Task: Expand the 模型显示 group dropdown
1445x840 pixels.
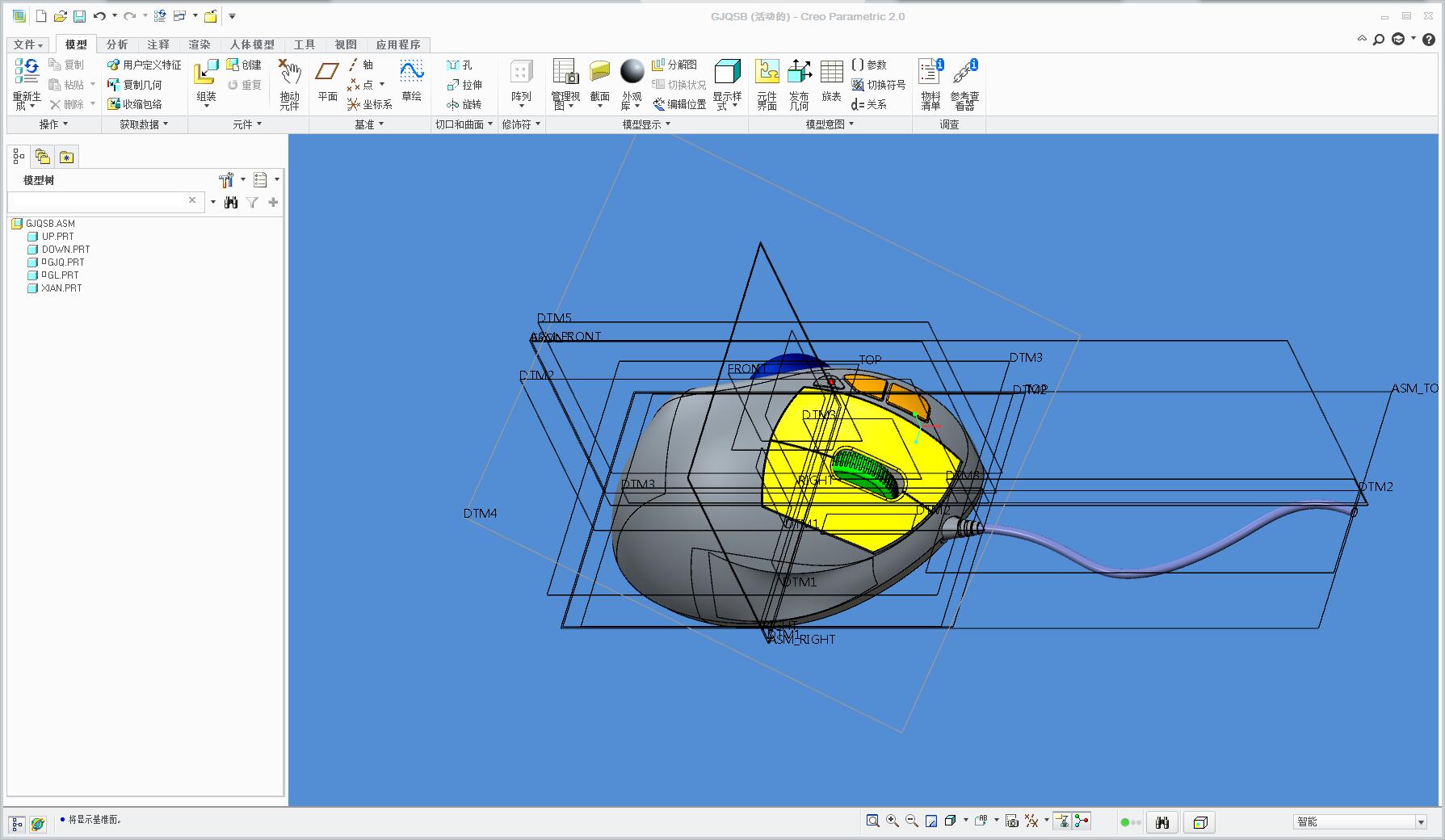Action: (x=646, y=124)
